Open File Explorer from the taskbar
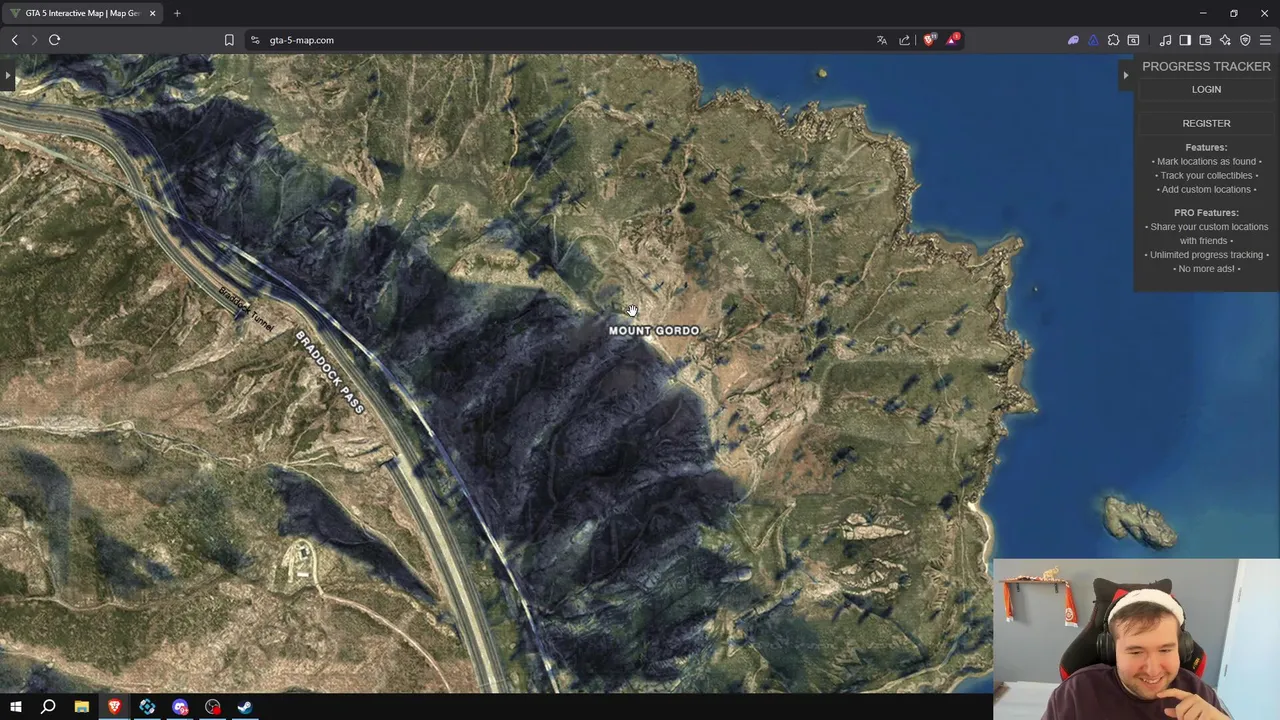The image size is (1280, 720). (81, 707)
